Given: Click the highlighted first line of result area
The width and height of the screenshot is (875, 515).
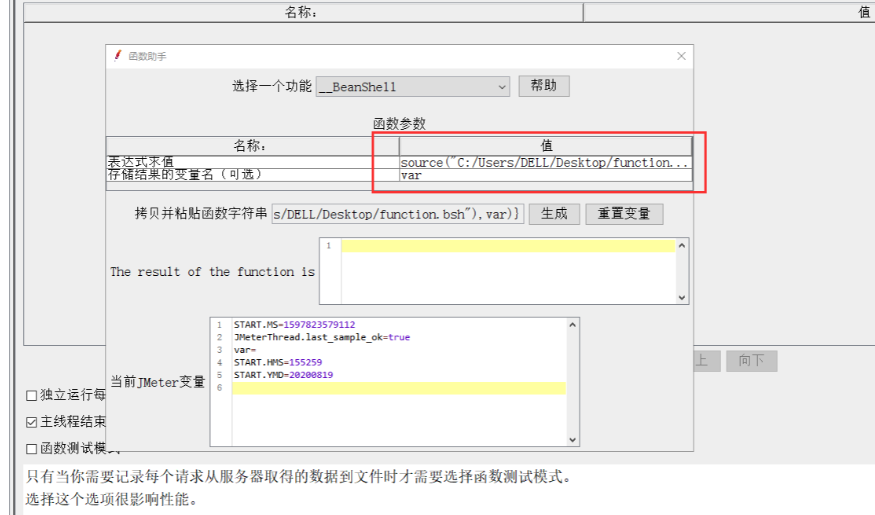Looking at the screenshot, I should click(508, 246).
